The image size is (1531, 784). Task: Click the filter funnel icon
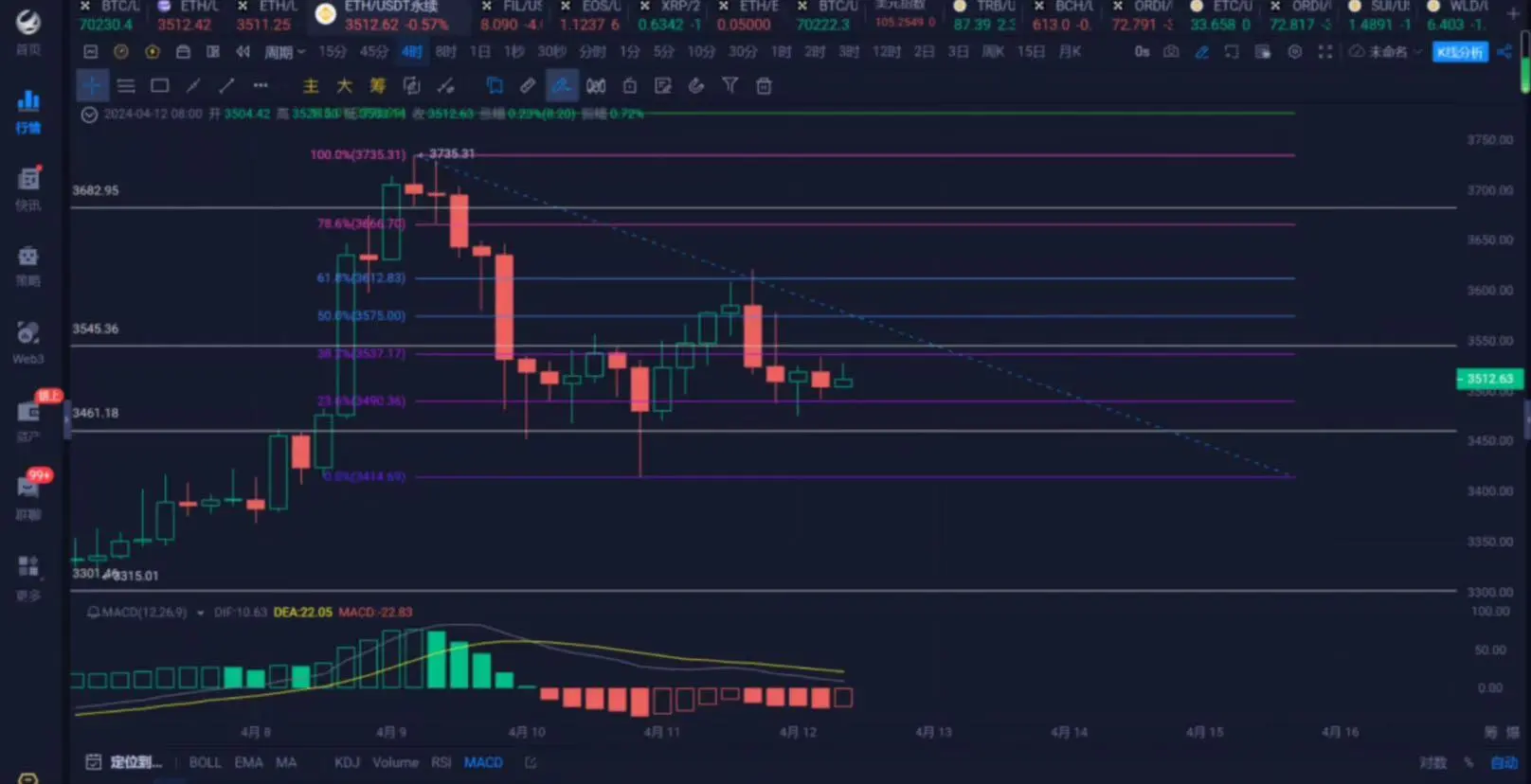(729, 86)
